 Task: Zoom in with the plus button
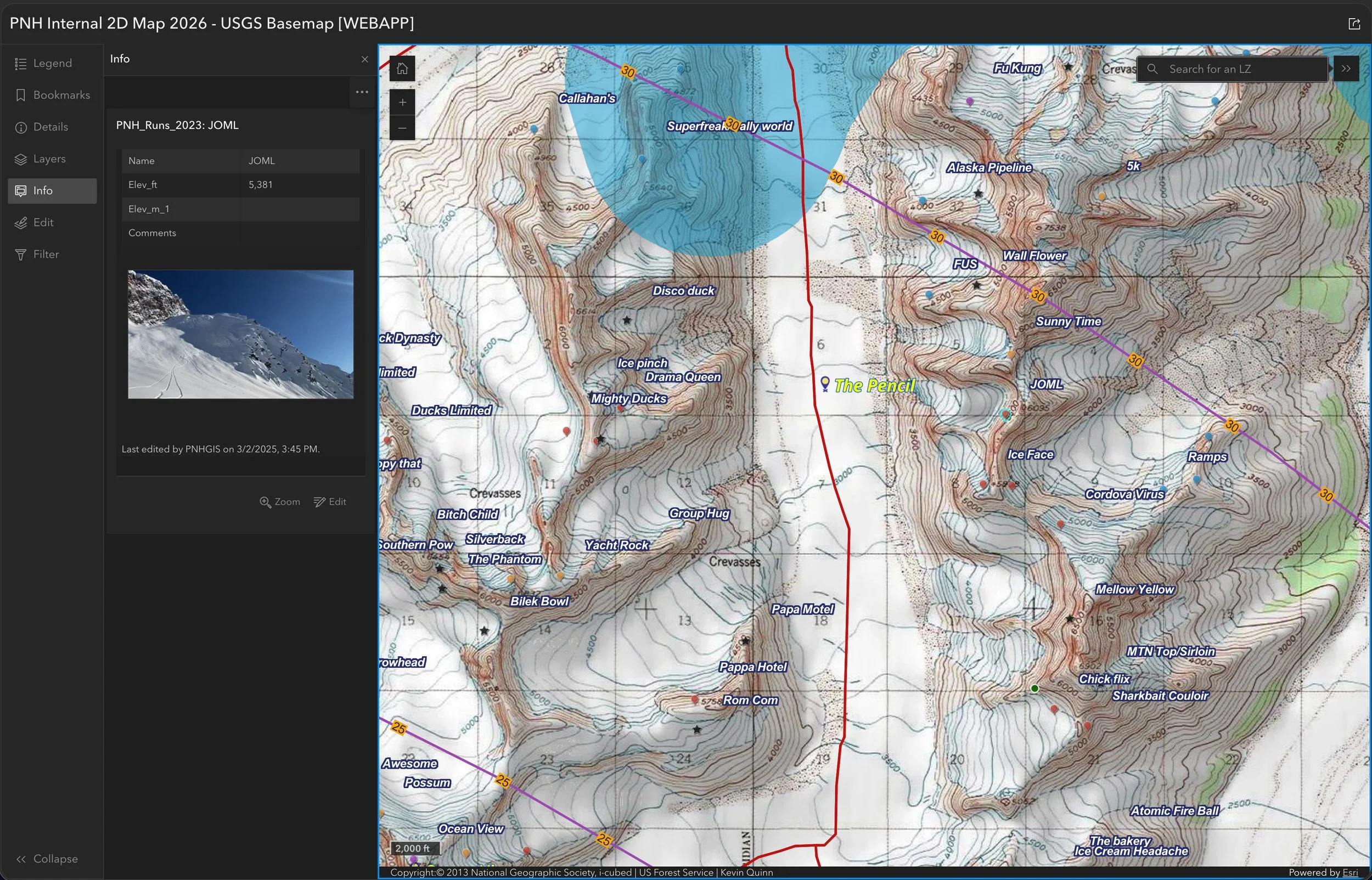[402, 102]
